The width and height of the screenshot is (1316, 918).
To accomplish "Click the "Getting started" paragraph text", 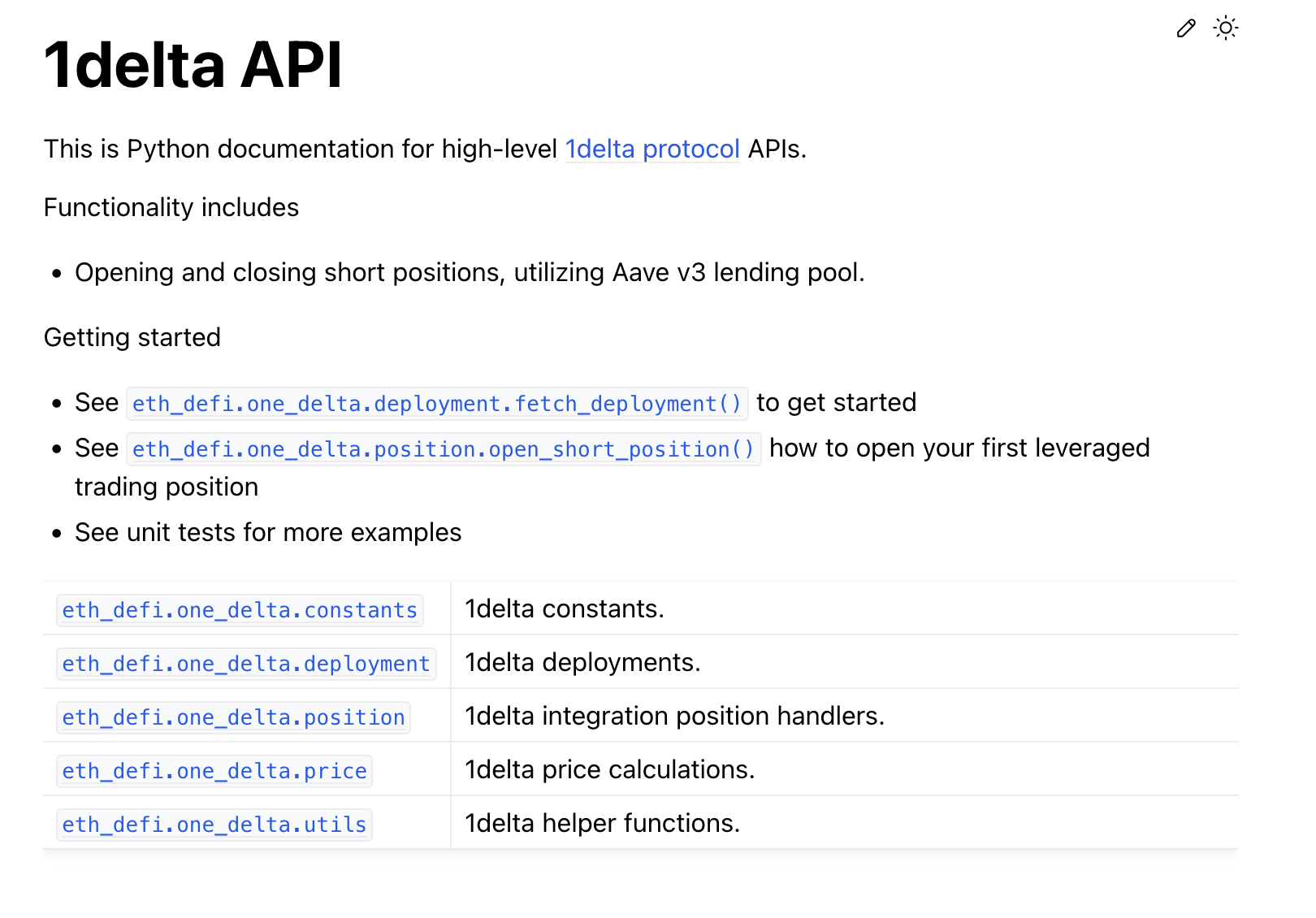I will click(132, 338).
